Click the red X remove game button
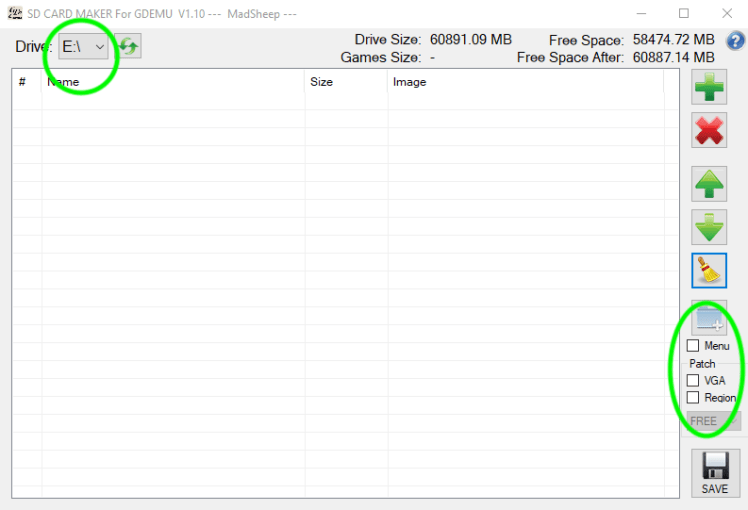Viewport: 748px width, 510px height. click(710, 131)
